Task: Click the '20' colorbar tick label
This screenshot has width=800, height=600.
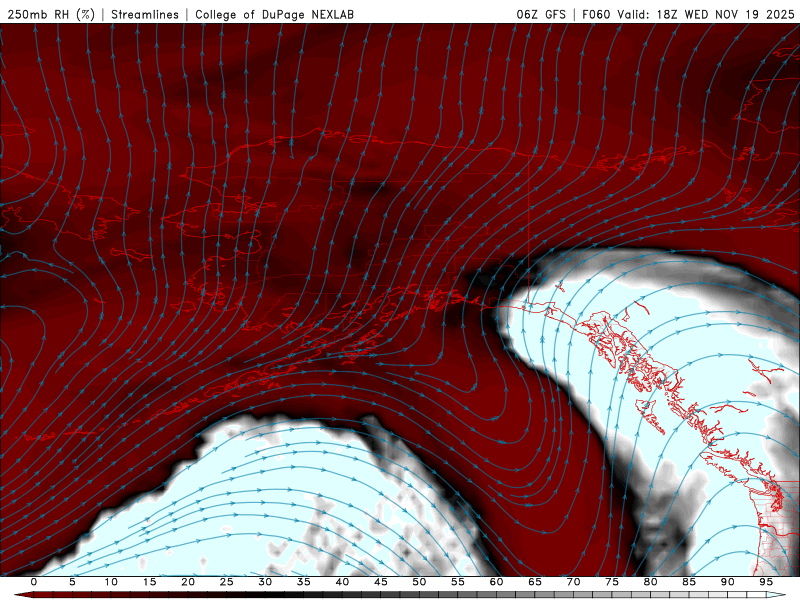Action: pyautogui.click(x=188, y=582)
